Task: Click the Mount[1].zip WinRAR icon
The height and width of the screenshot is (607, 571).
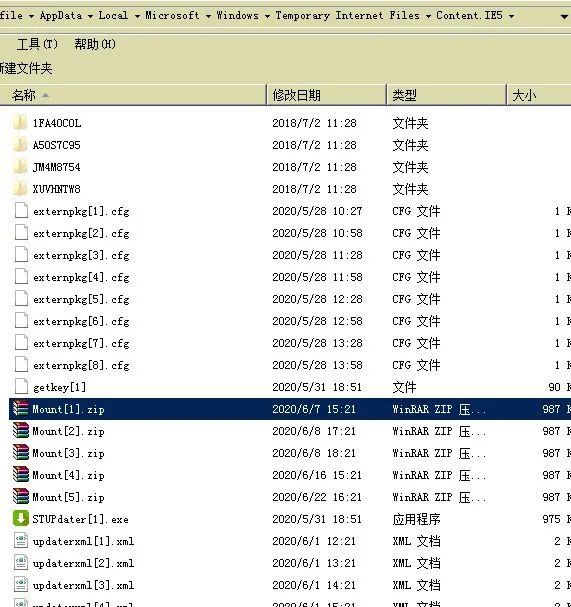Action: (x=21, y=409)
